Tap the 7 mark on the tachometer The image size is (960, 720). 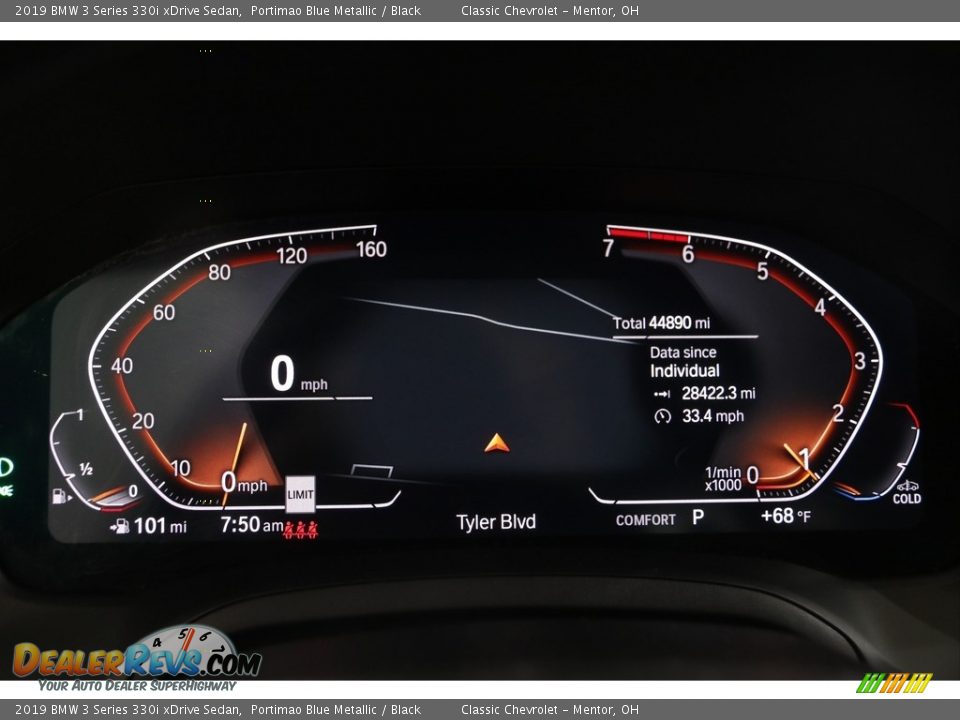[608, 249]
